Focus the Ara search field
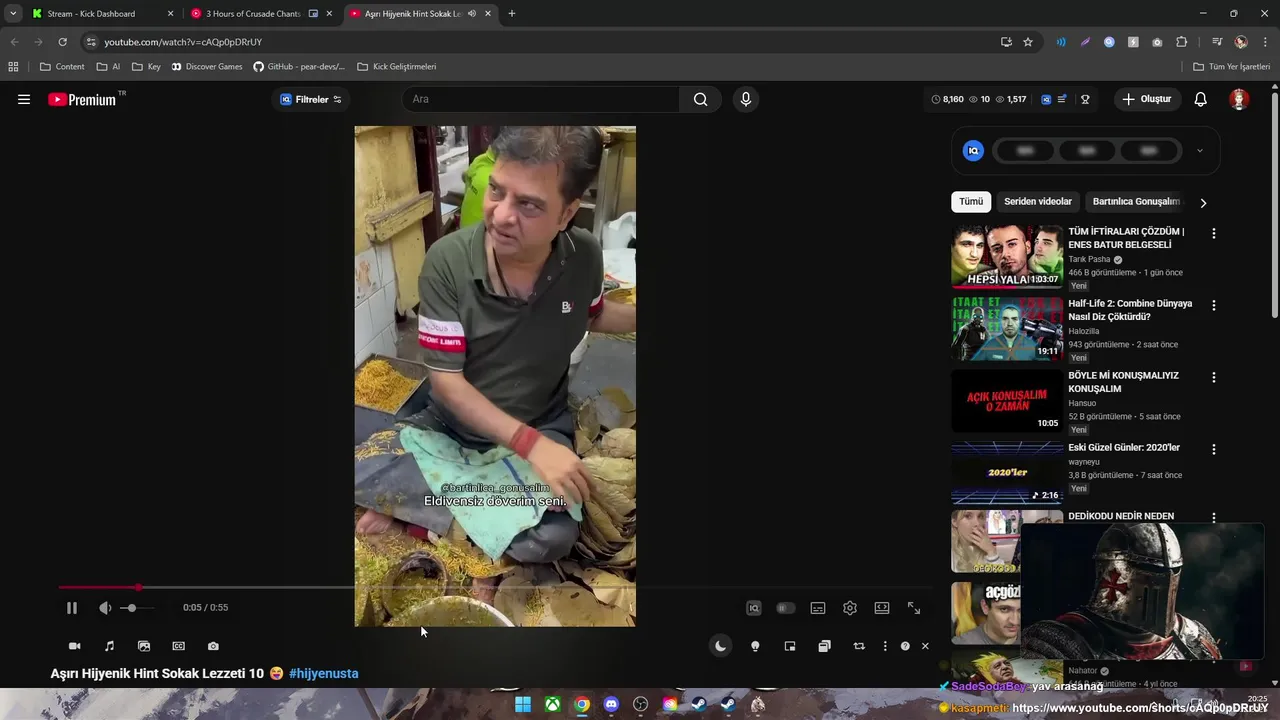This screenshot has width=1280, height=720. [540, 99]
